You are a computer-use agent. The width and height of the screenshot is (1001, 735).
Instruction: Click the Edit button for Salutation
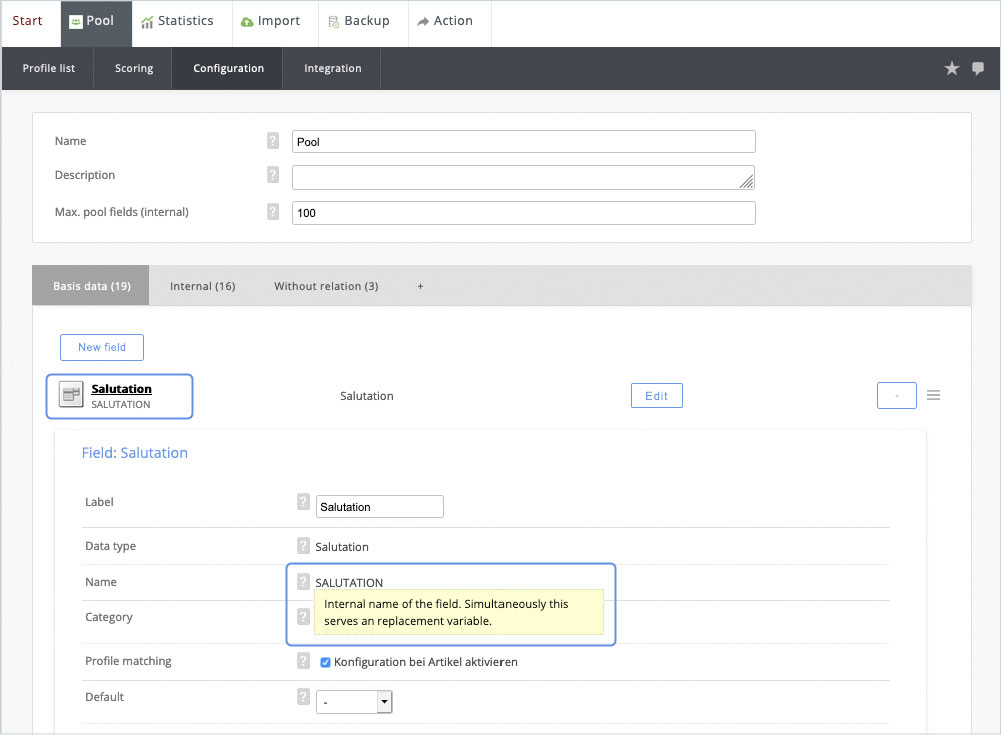(656, 396)
